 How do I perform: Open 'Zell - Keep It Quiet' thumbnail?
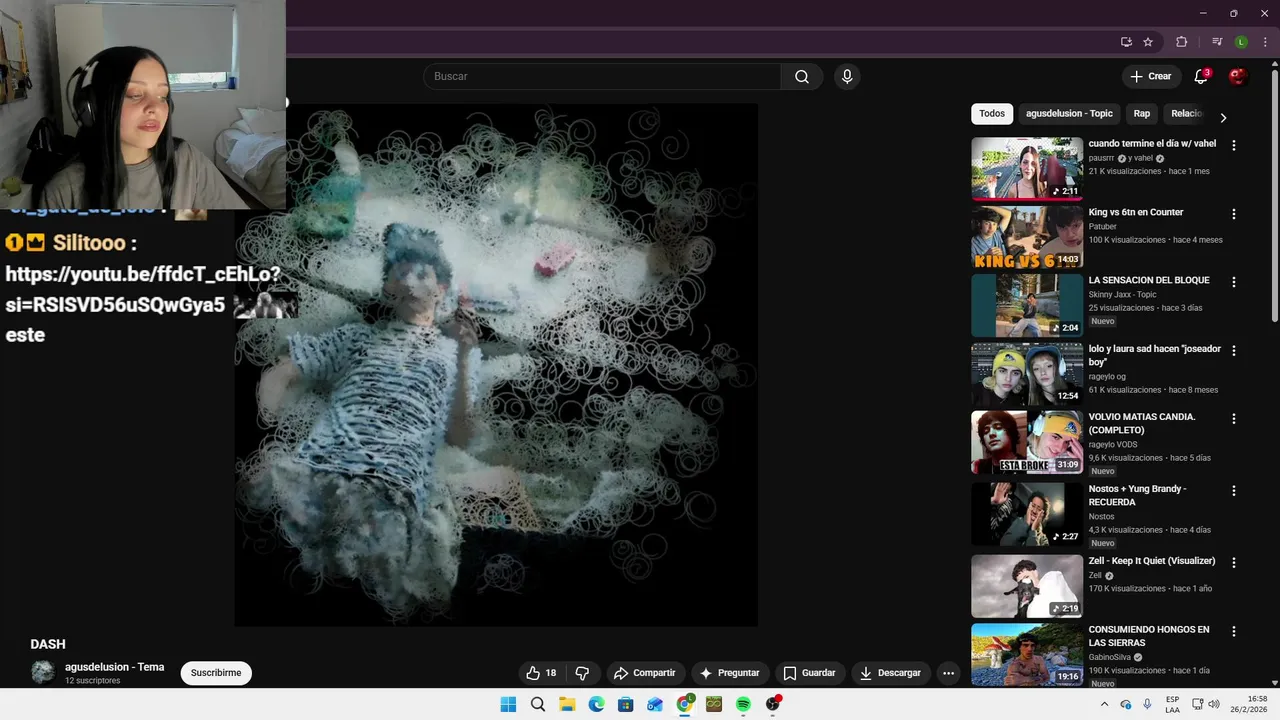coord(1027,586)
